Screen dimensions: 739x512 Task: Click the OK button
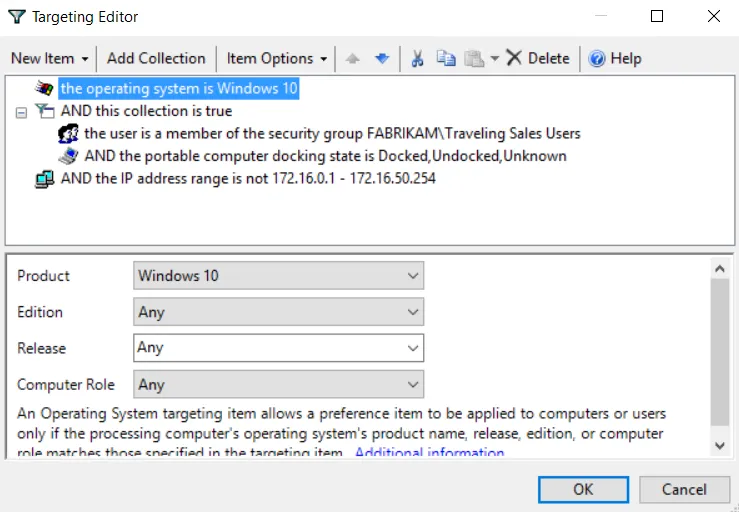pos(583,489)
